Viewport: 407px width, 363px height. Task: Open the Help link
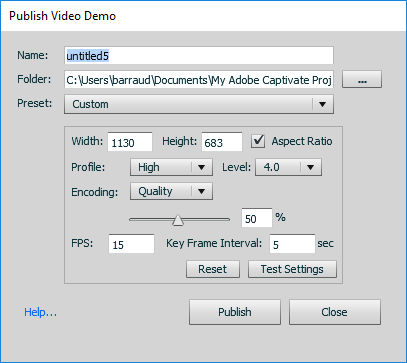pos(40,312)
